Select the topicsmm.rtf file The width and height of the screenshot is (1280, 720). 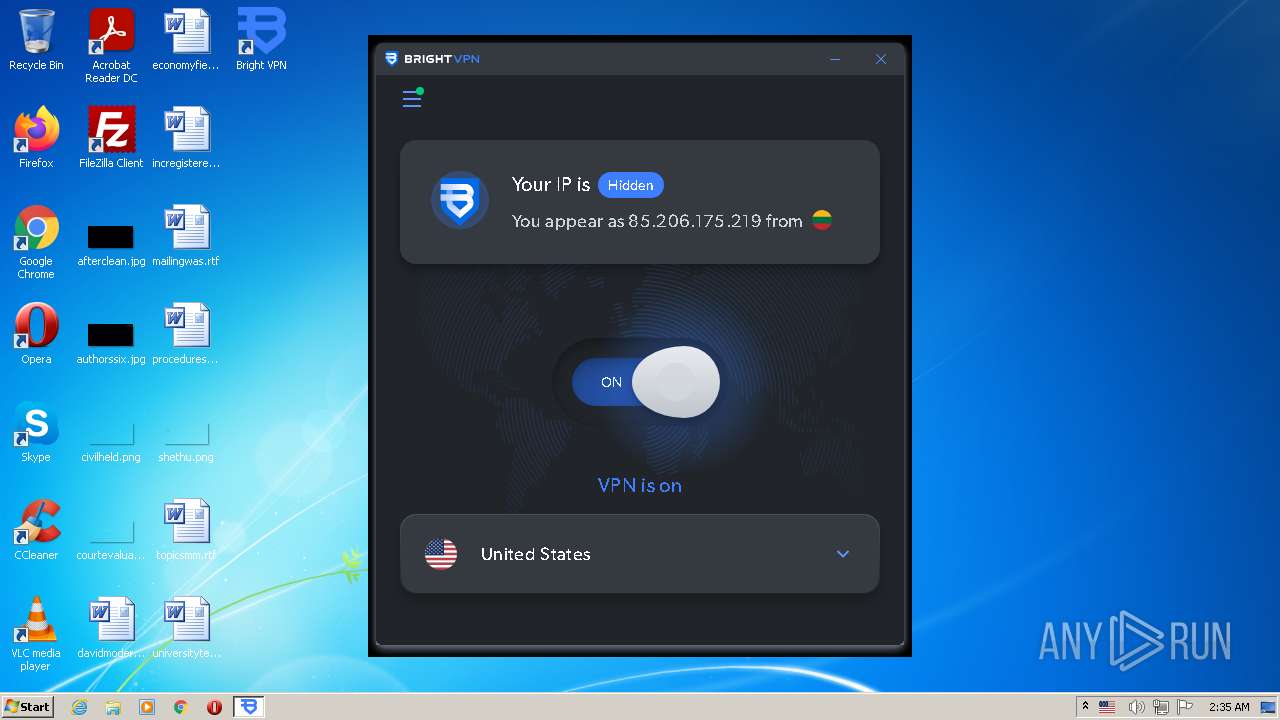186,530
